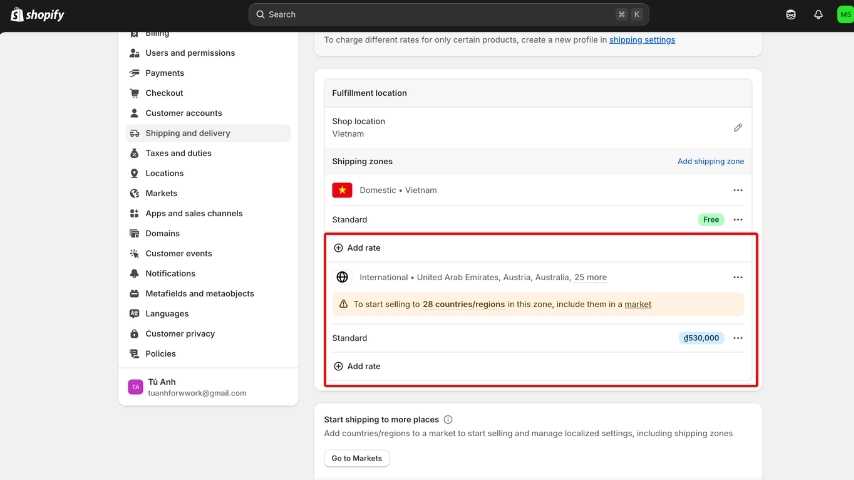Screen dimensions: 854x480
Task: Click the Go to Markets button
Action: 357,458
